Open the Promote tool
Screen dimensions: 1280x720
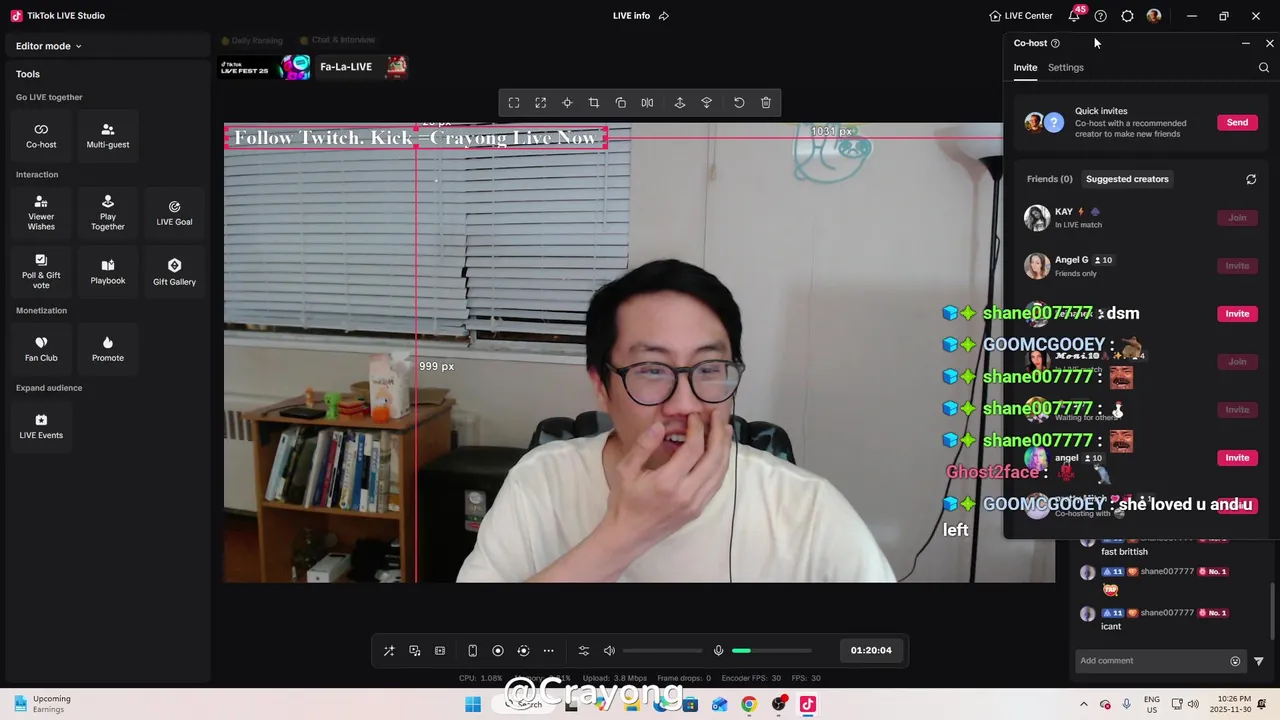click(108, 349)
